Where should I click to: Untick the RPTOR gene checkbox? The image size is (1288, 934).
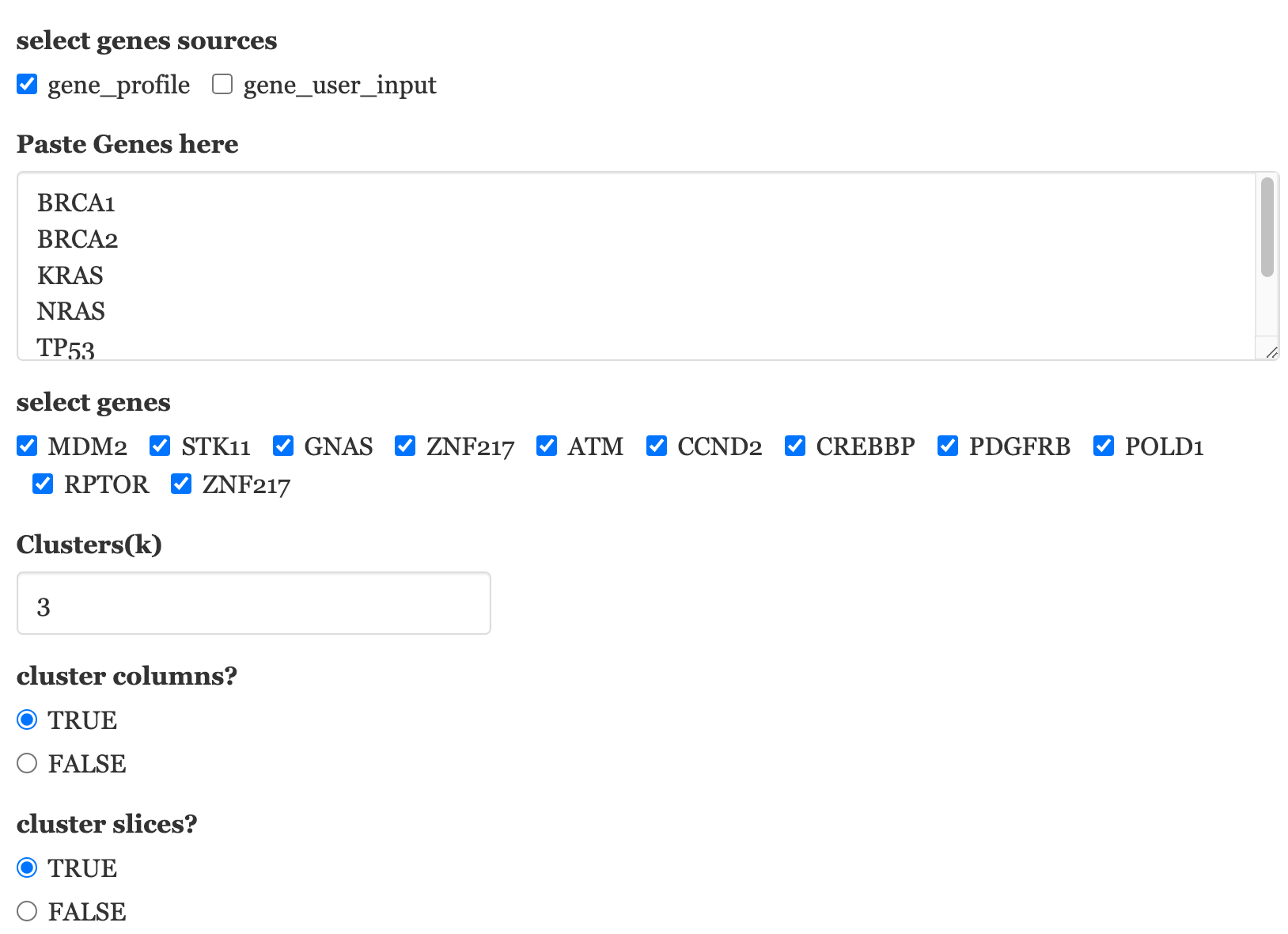pos(43,484)
